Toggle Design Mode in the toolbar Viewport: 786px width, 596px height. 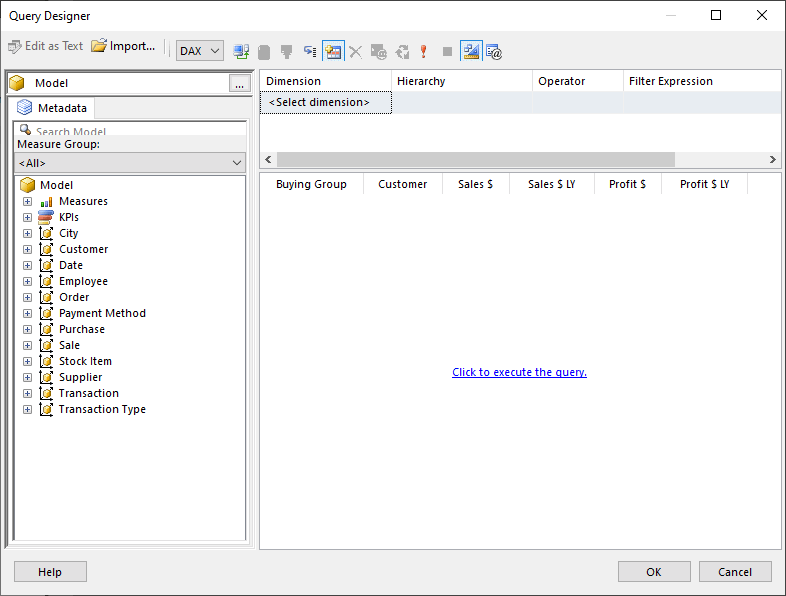pos(471,51)
